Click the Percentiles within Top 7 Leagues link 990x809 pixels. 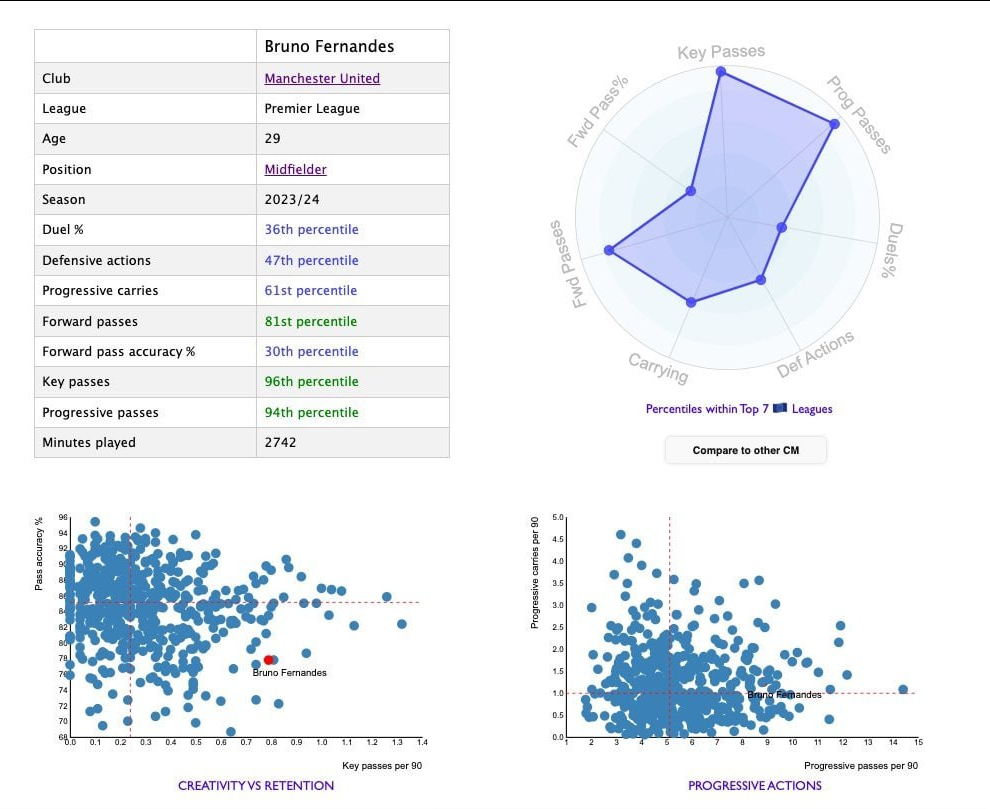coord(738,408)
